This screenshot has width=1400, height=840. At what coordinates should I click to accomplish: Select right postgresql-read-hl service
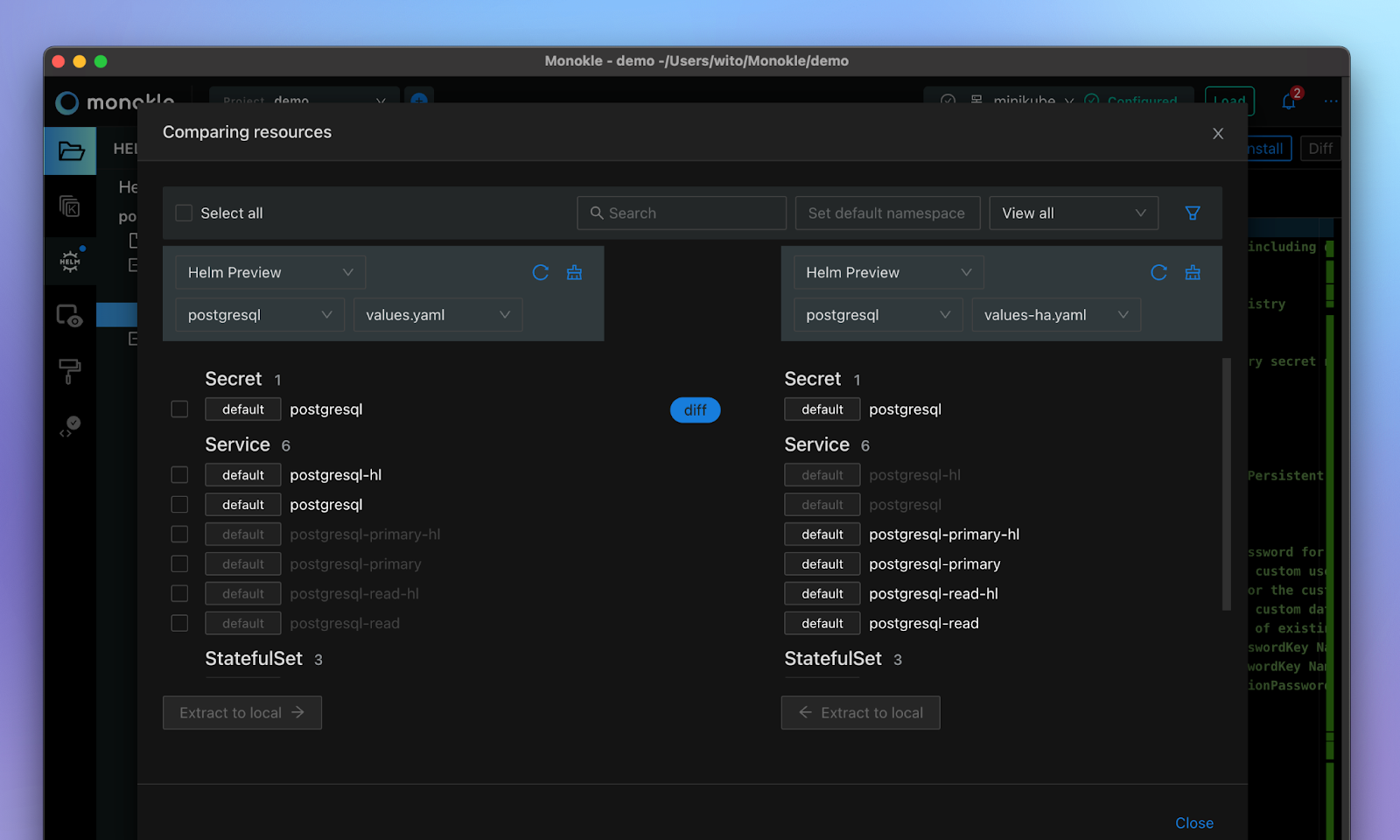(x=934, y=593)
